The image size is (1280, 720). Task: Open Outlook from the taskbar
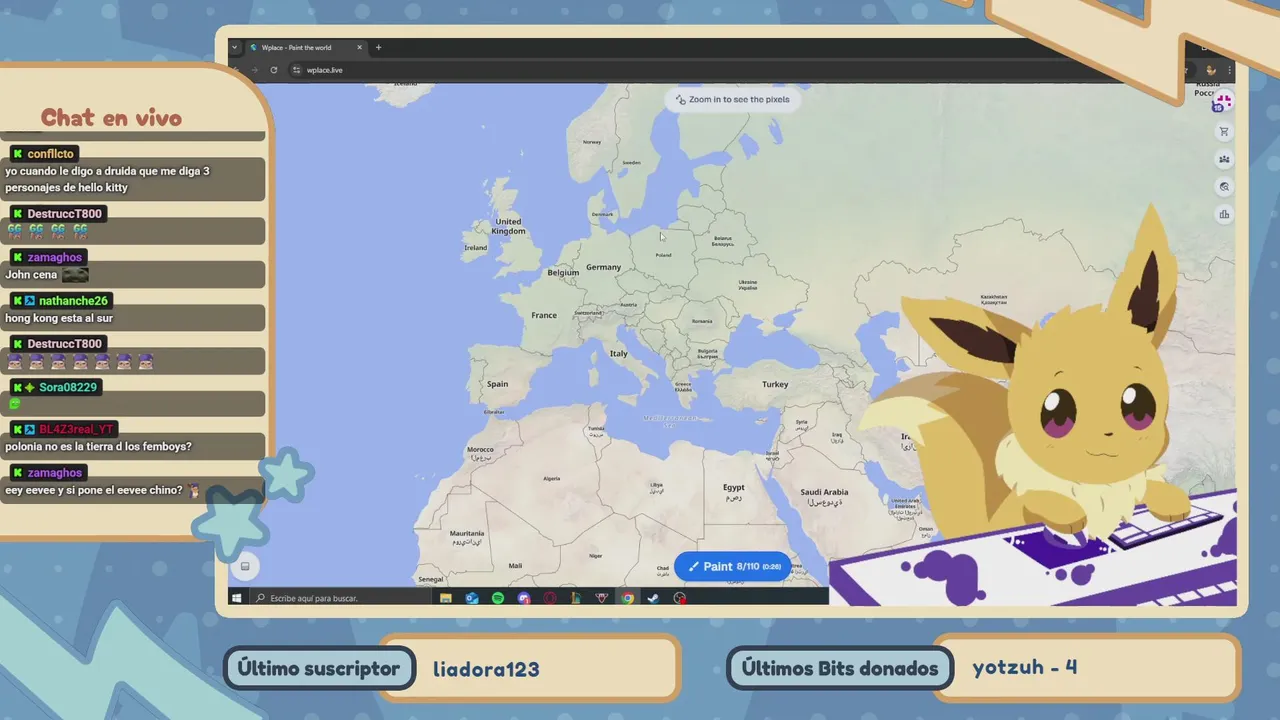pyautogui.click(x=472, y=598)
